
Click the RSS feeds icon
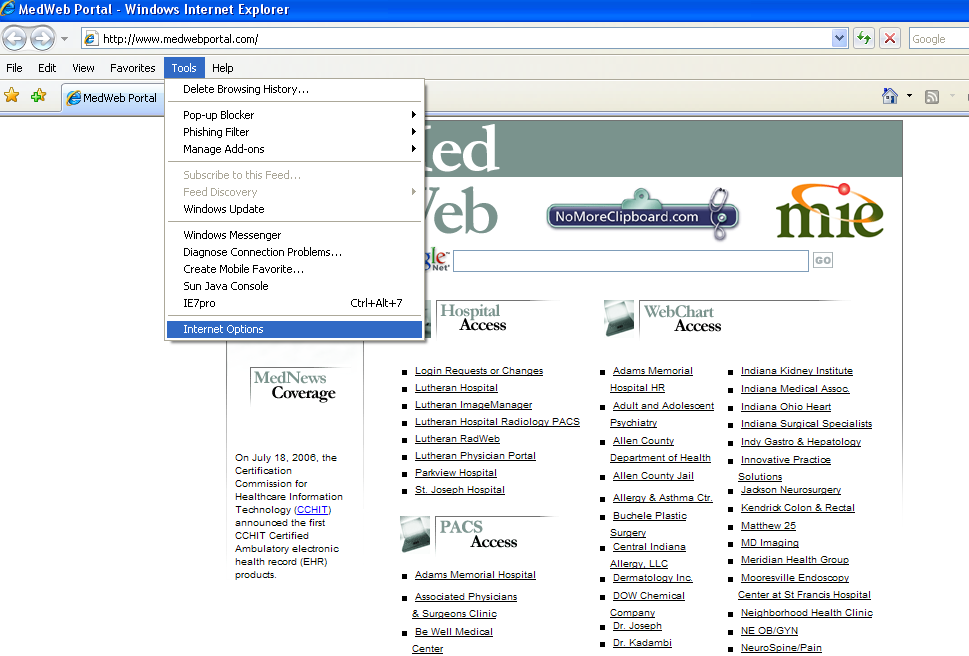932,96
